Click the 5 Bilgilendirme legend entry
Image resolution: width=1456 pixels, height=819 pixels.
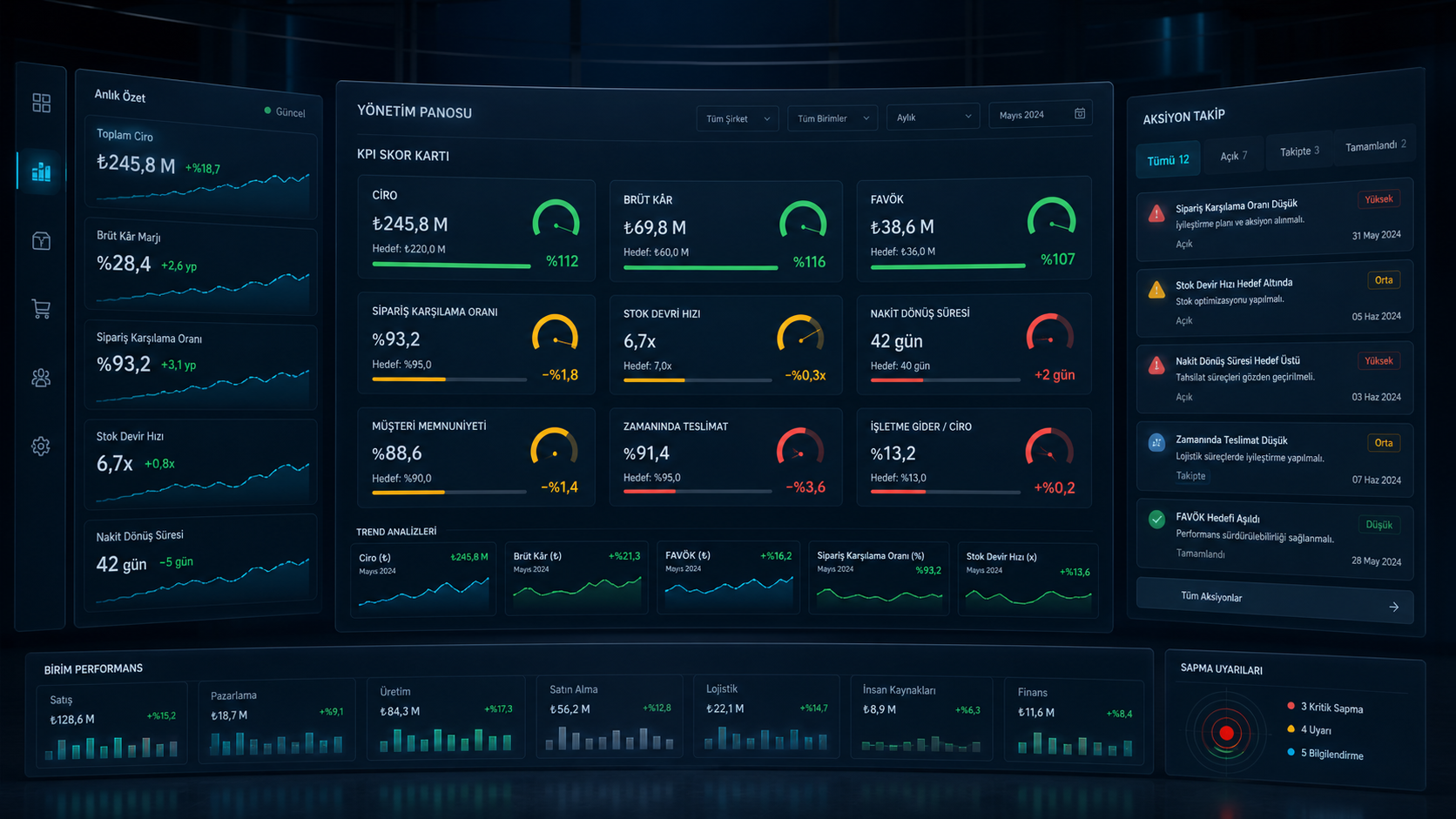[x=1325, y=754]
